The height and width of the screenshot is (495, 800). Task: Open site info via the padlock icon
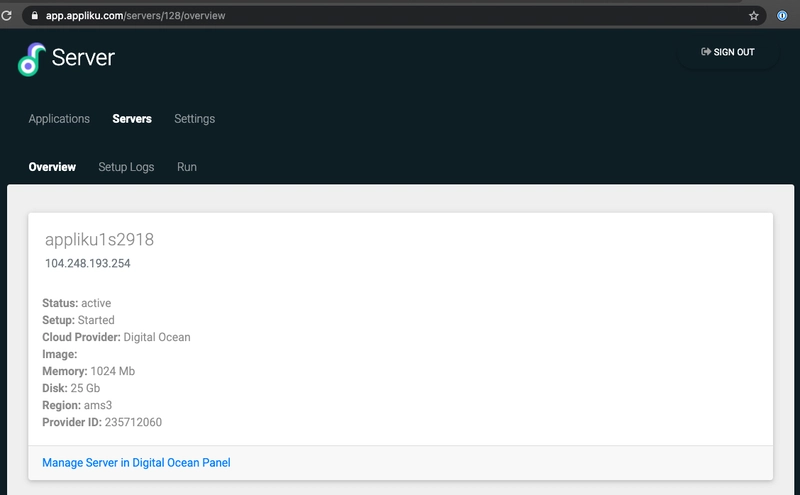(35, 15)
